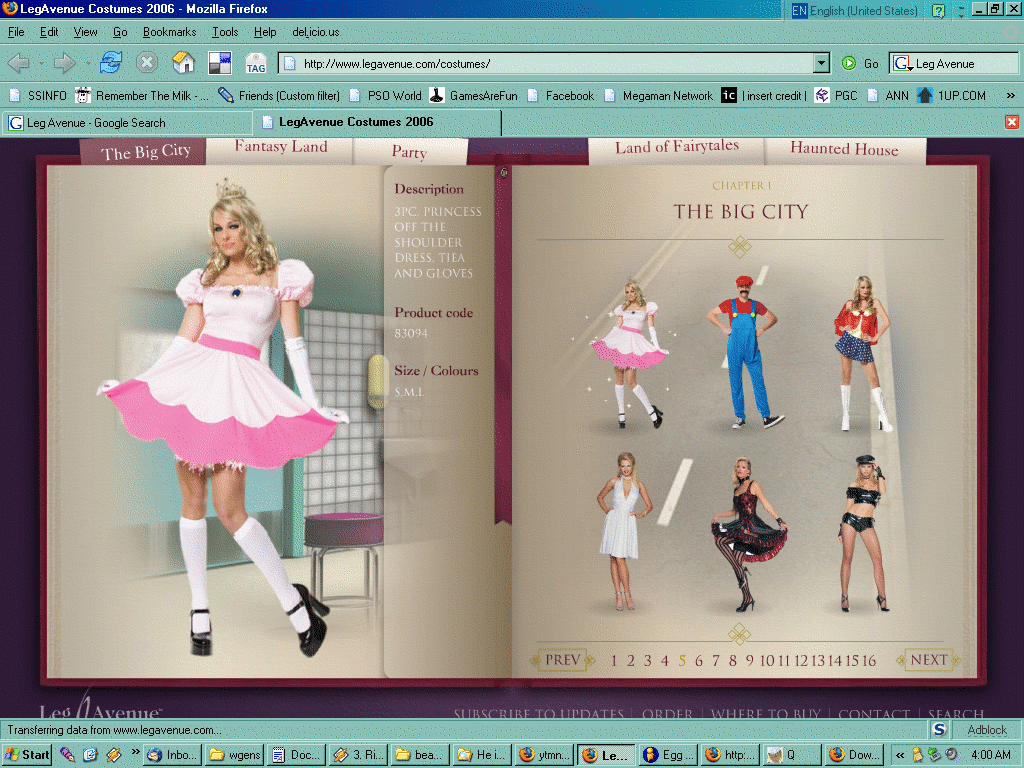Click the green Go arrow icon
Viewport: 1024px width, 768px height.
click(x=849, y=63)
